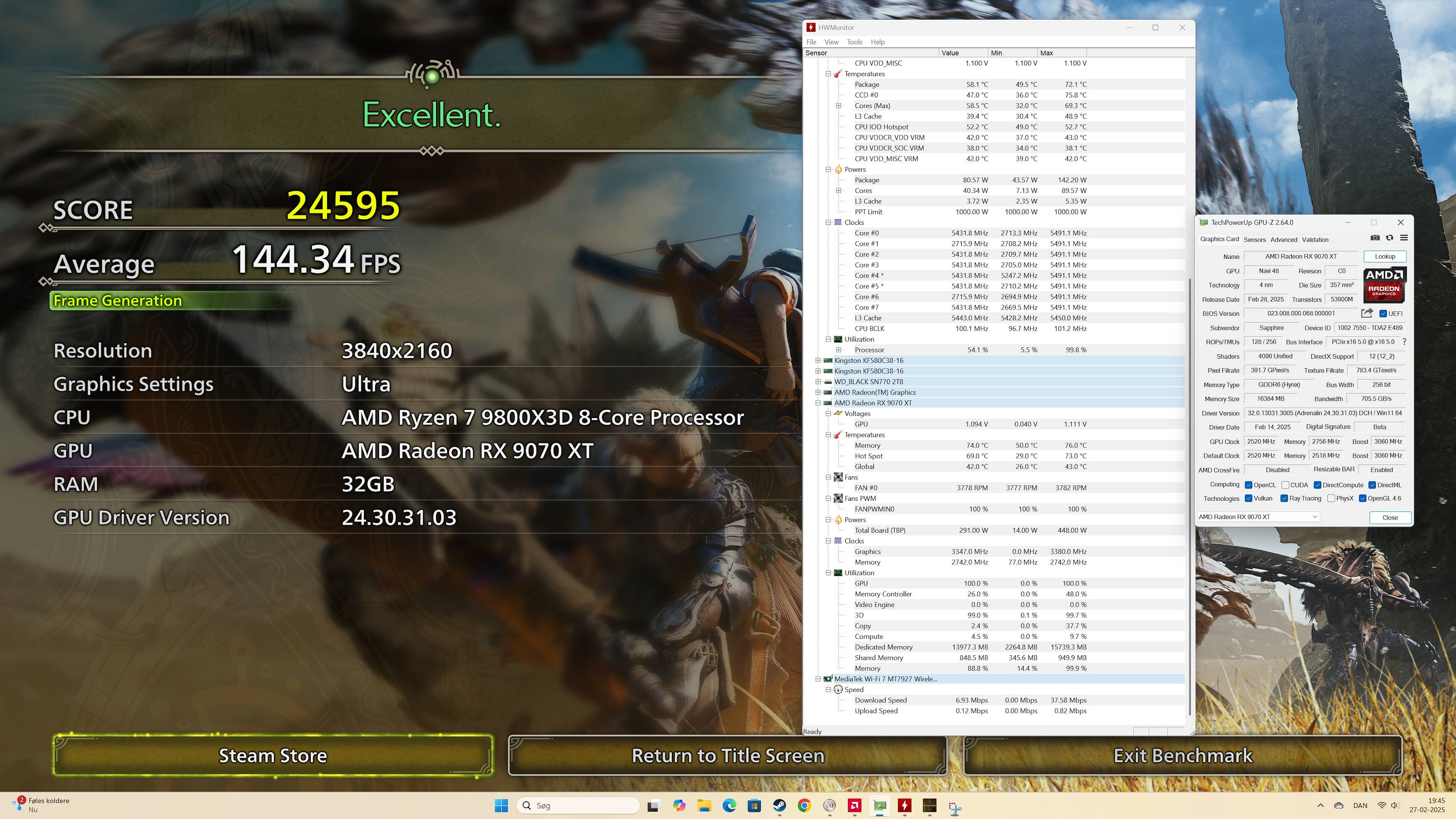The image size is (1456, 819).
Task: Click the GPU-Z Lookup button
Action: (1385, 256)
